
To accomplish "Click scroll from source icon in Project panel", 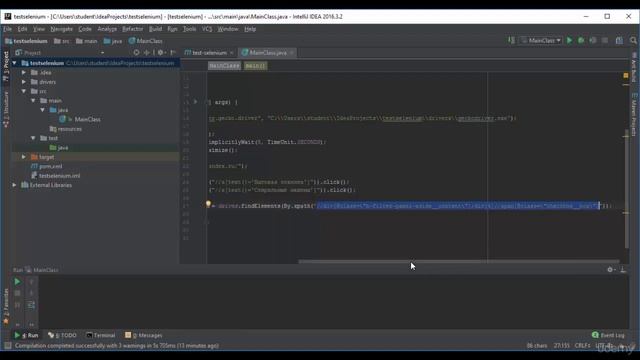I will point(136,53).
